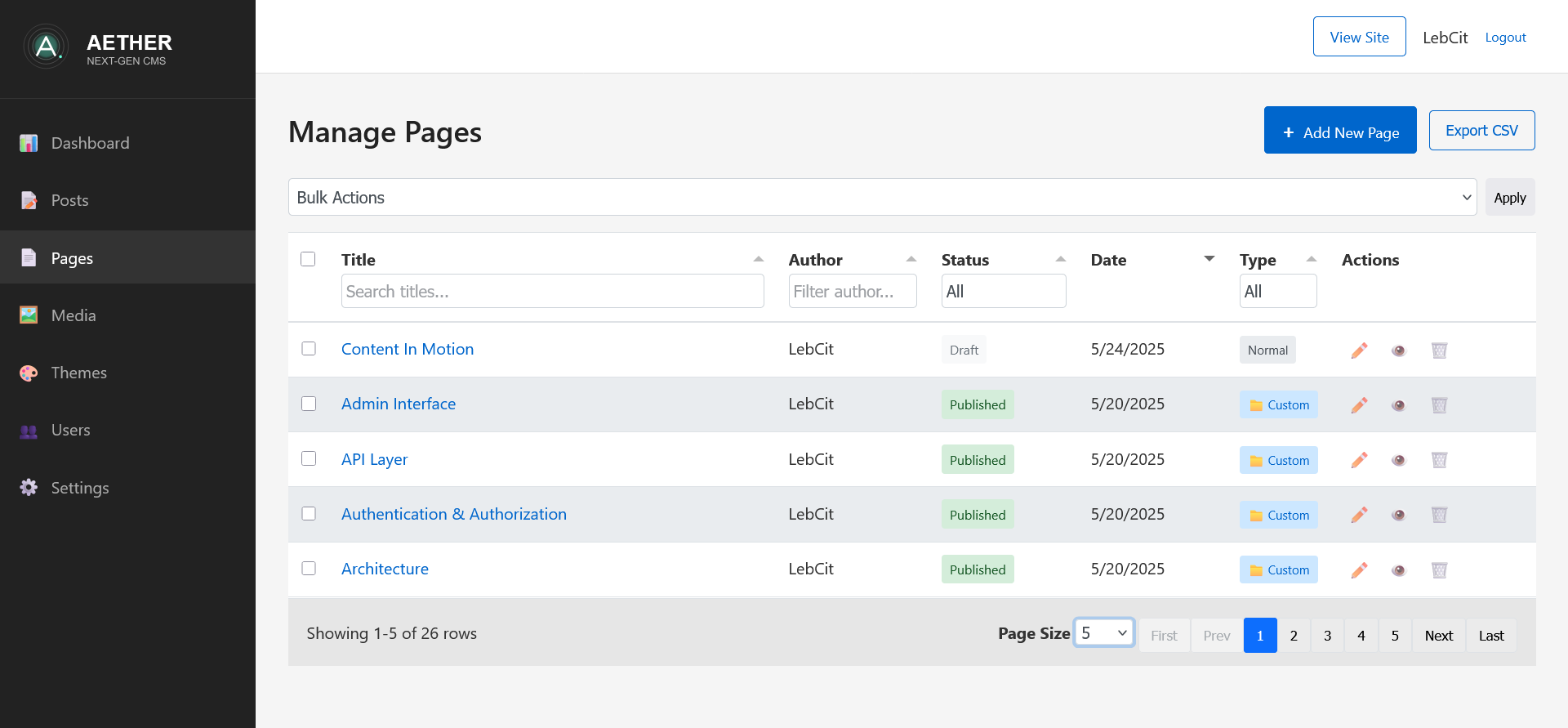The image size is (1568, 728).
Task: Jump to the Last page of results
Action: tap(1491, 636)
